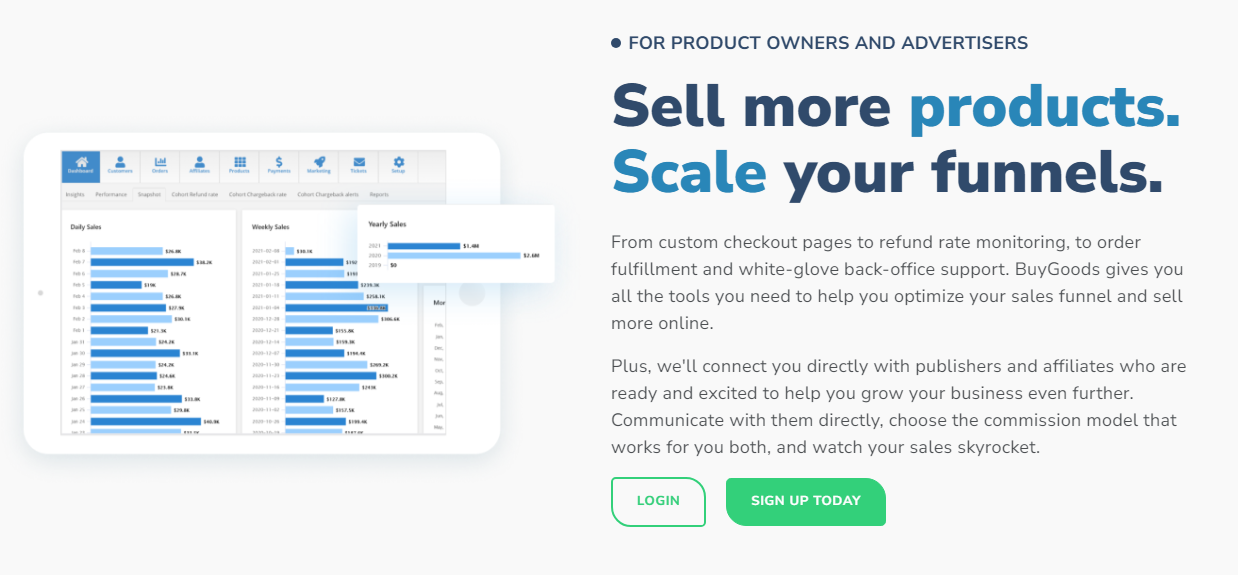Switch to the Insights tab
The height and width of the screenshot is (575, 1238).
(75, 194)
